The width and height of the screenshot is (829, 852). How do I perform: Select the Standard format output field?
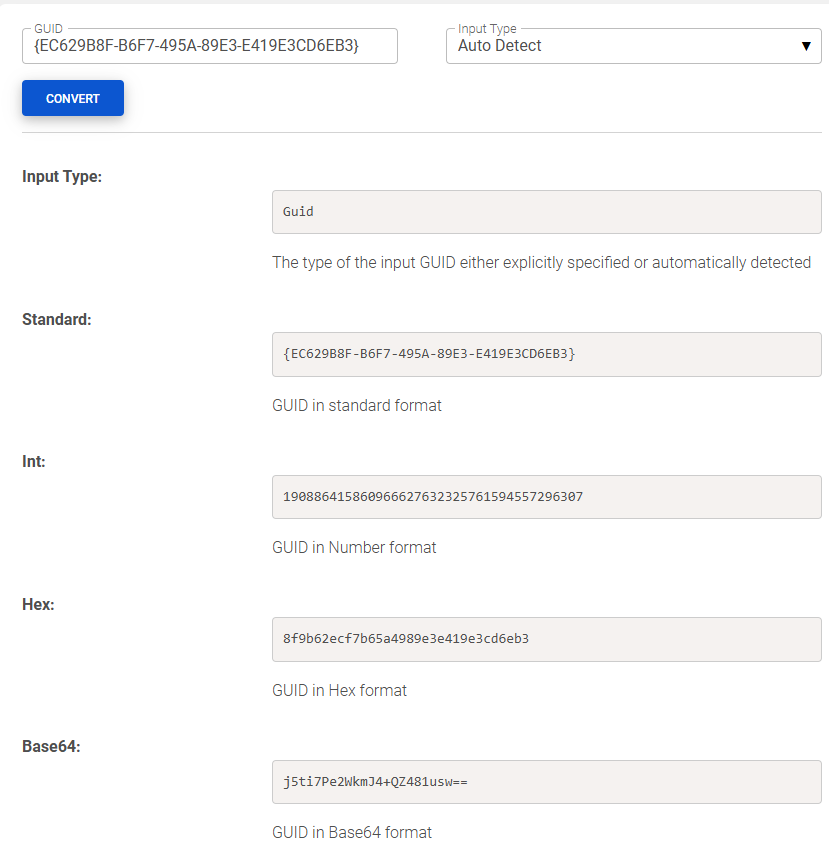[546, 354]
